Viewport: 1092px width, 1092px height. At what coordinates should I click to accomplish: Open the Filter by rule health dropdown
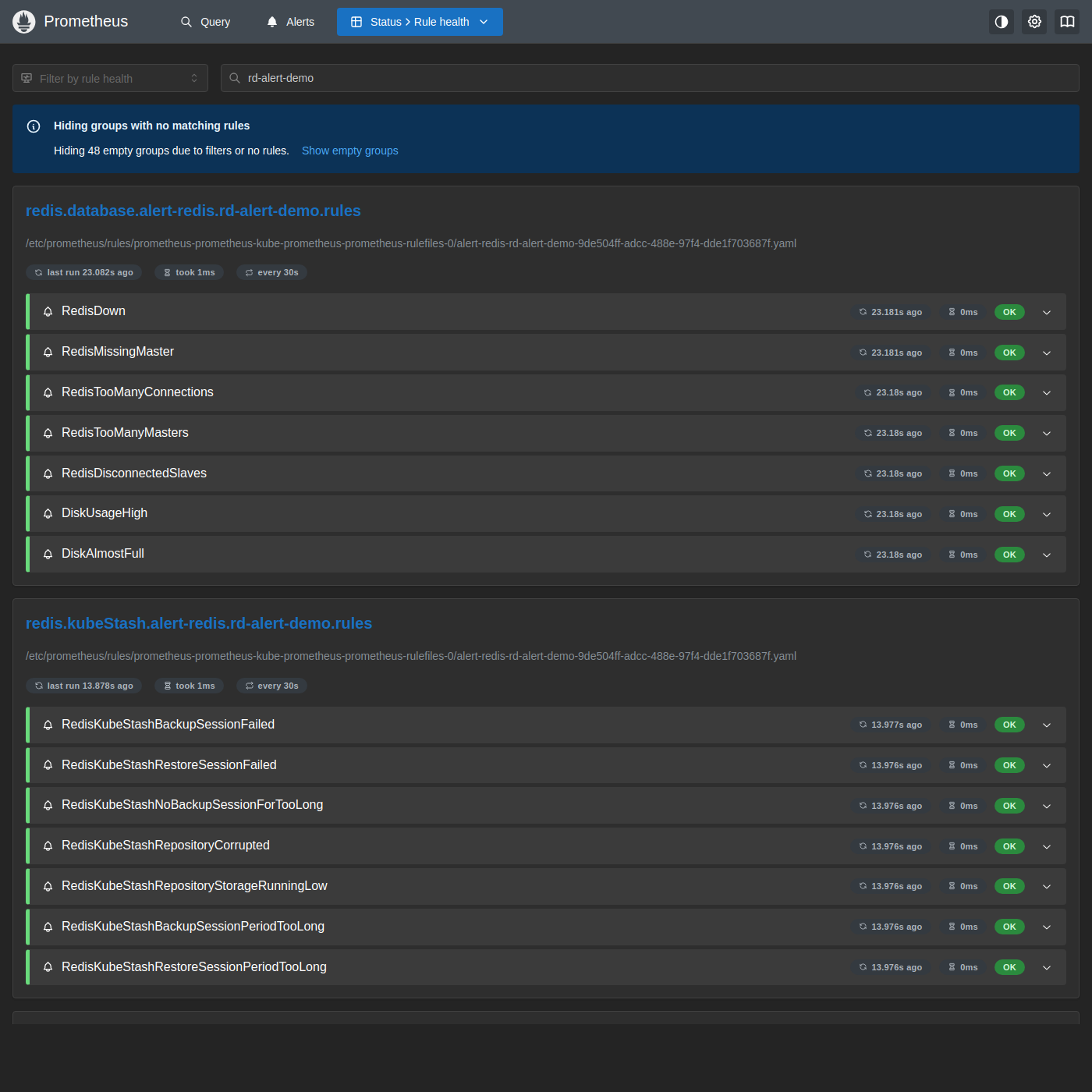coord(110,78)
